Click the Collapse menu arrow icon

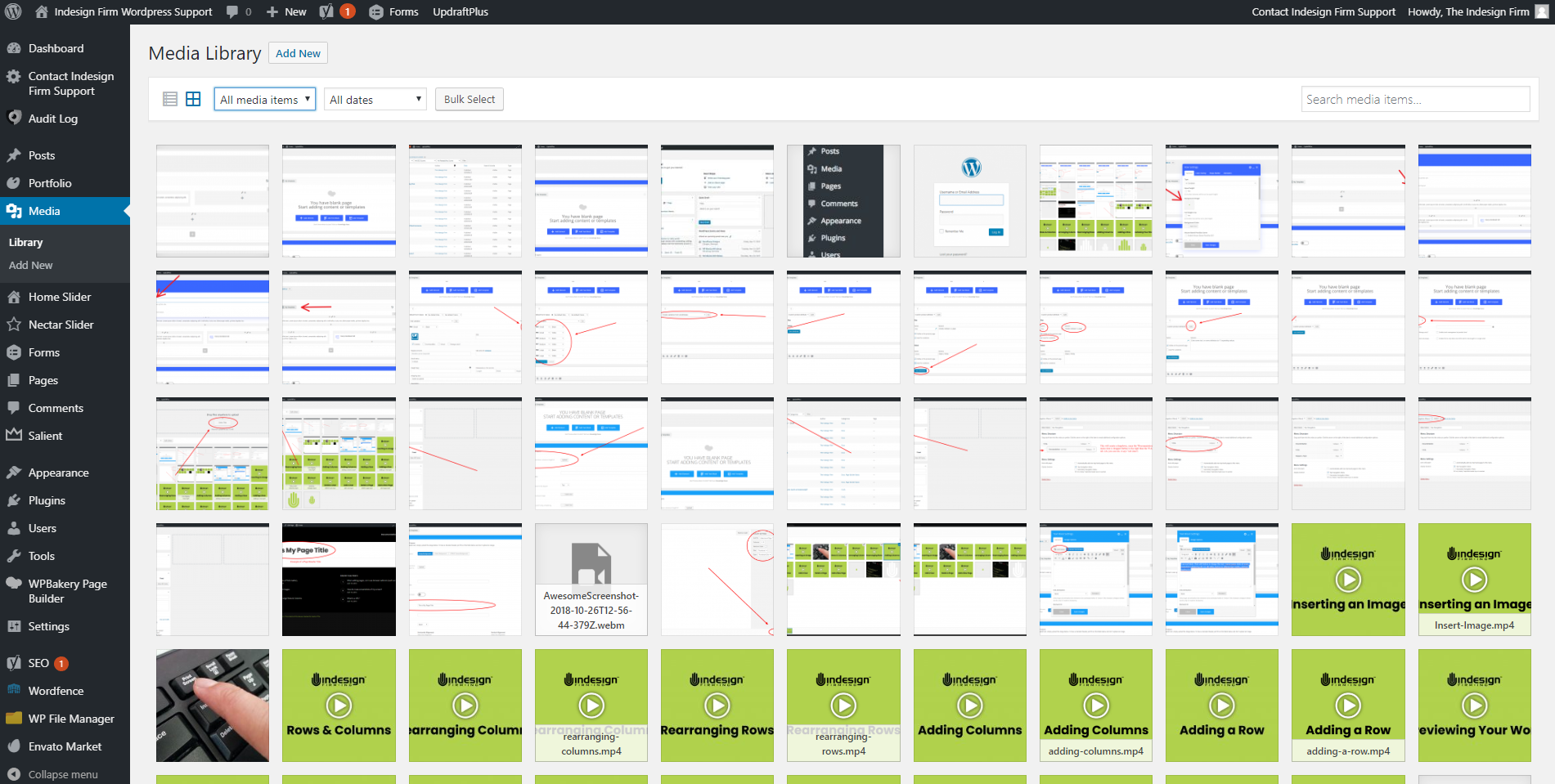click(14, 774)
